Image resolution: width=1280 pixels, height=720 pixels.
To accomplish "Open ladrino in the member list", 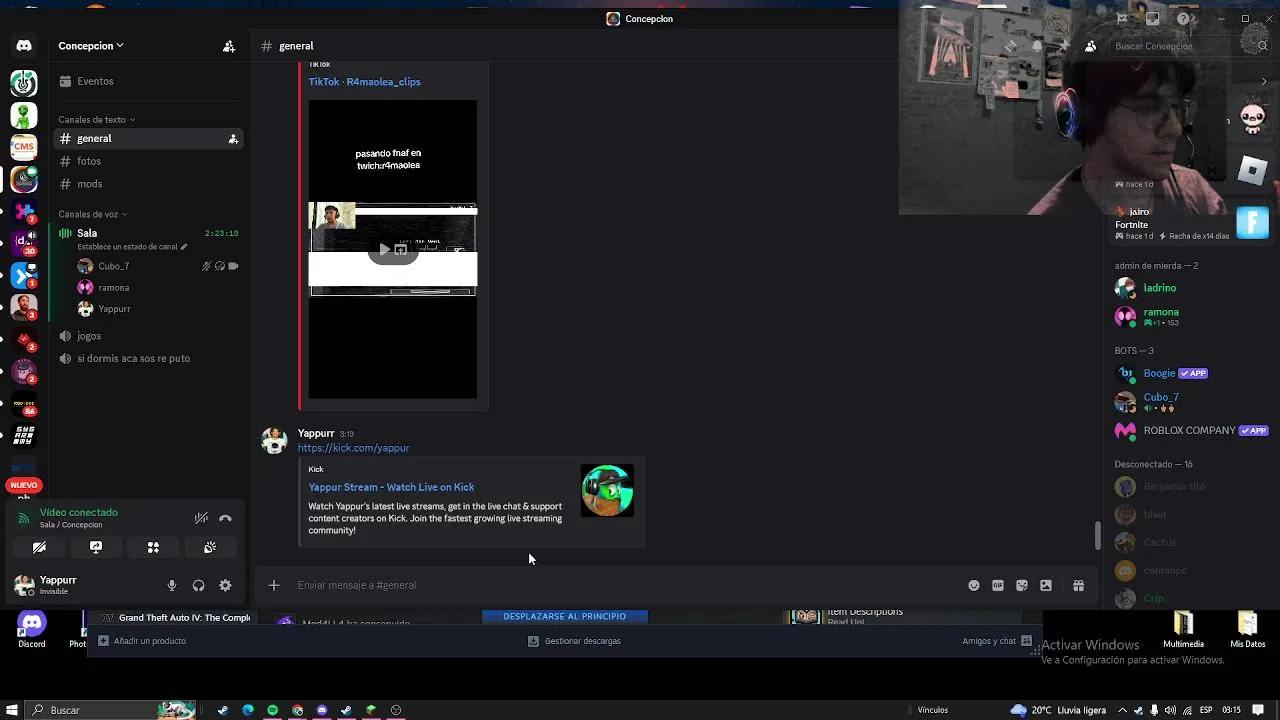I will [x=1160, y=288].
